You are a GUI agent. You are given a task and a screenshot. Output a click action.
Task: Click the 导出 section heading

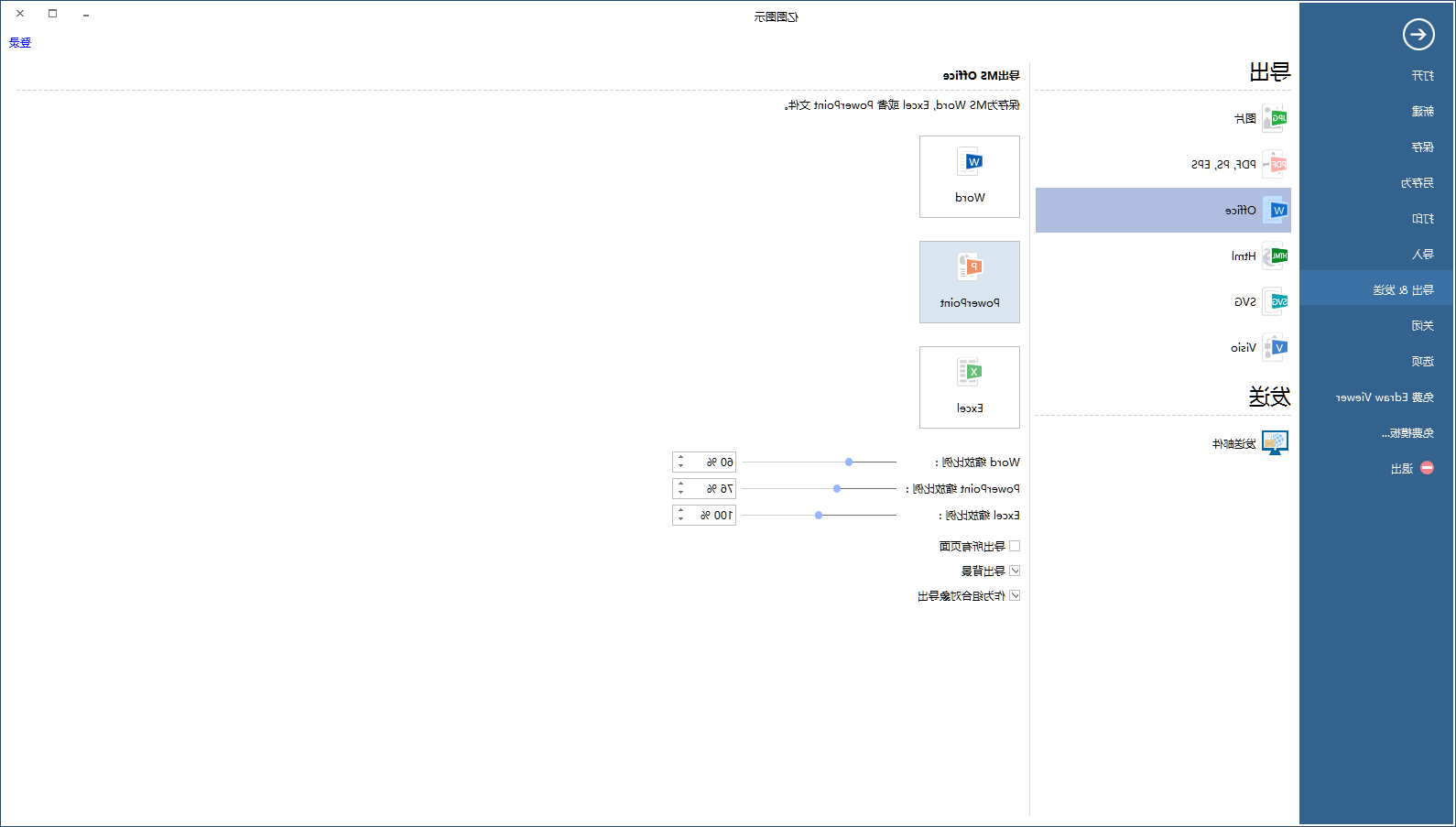click(1270, 71)
